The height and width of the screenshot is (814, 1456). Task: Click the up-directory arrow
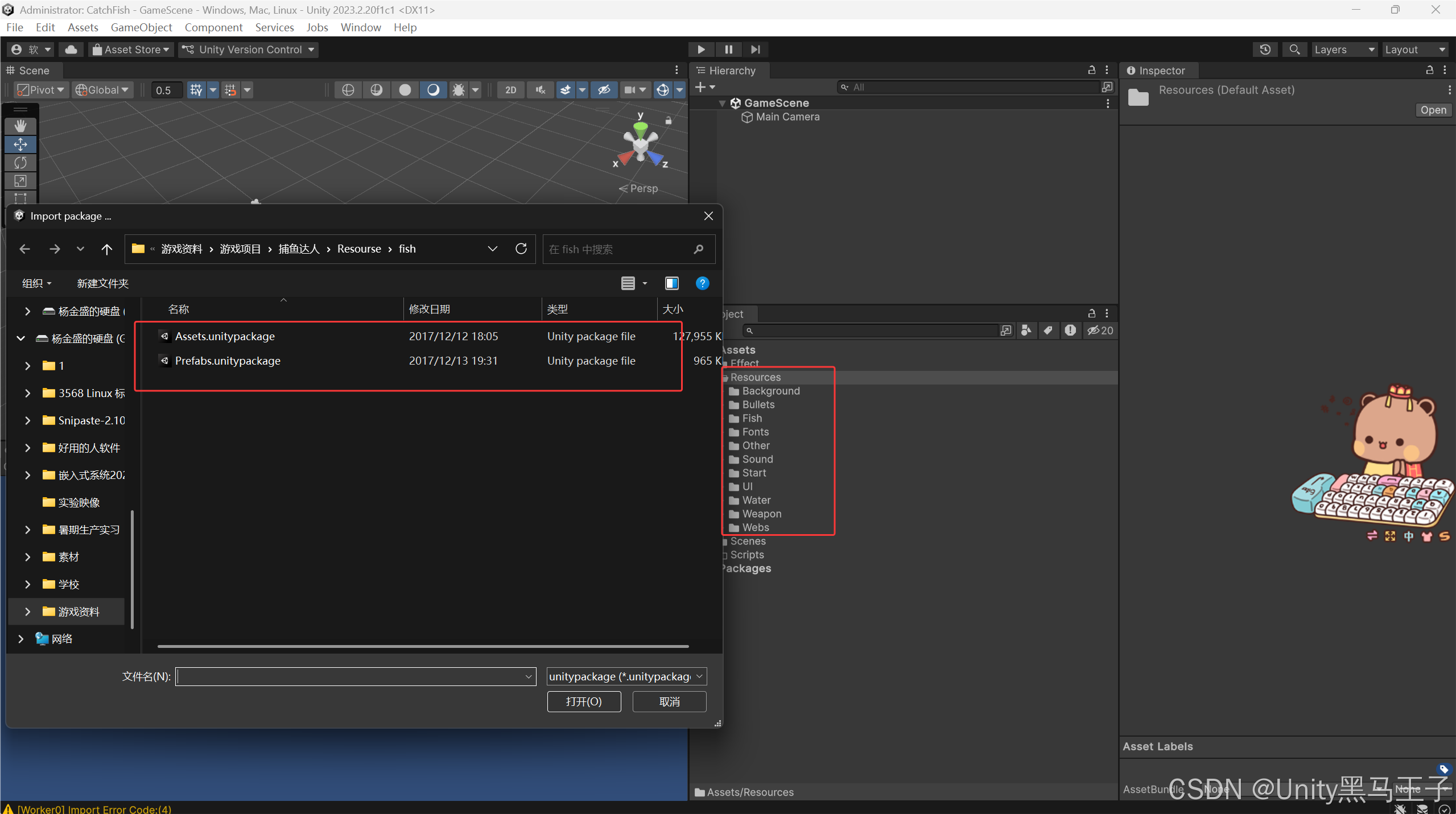(106, 249)
